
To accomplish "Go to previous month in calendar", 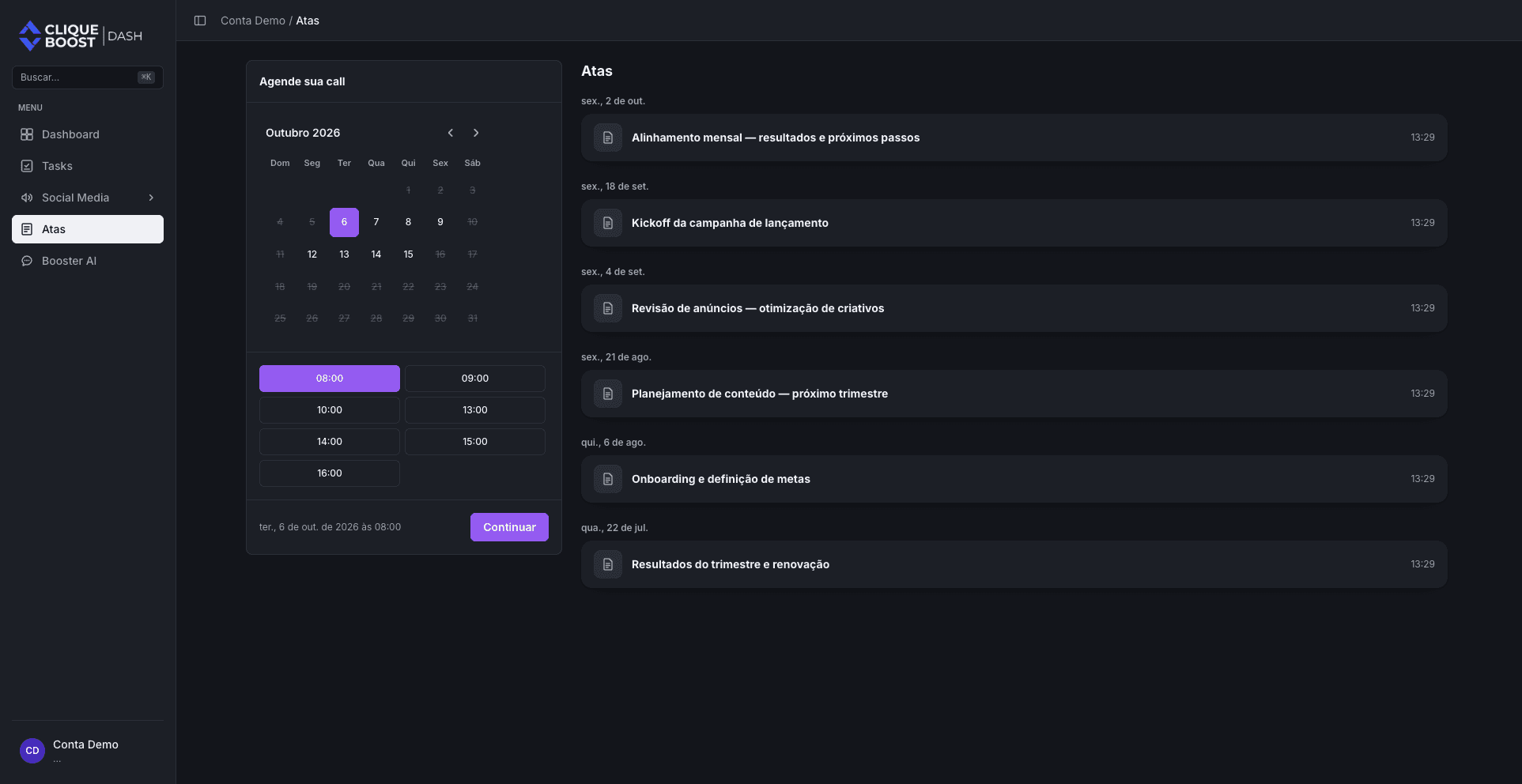I will (x=451, y=133).
